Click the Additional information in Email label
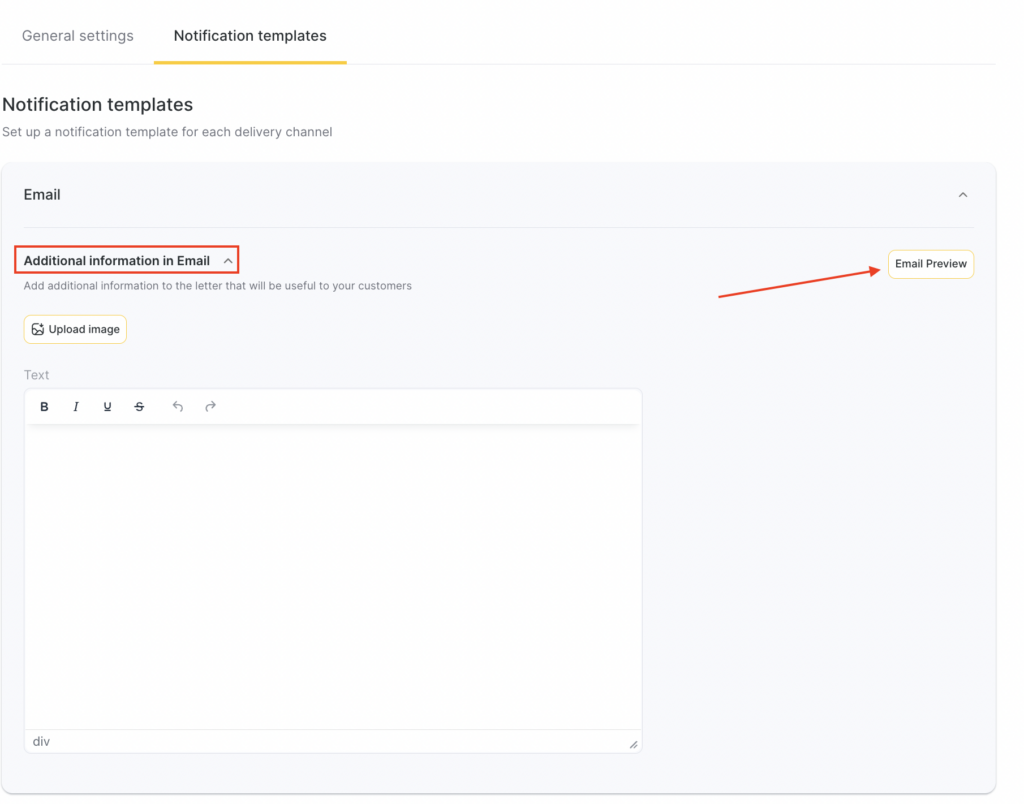 point(117,261)
